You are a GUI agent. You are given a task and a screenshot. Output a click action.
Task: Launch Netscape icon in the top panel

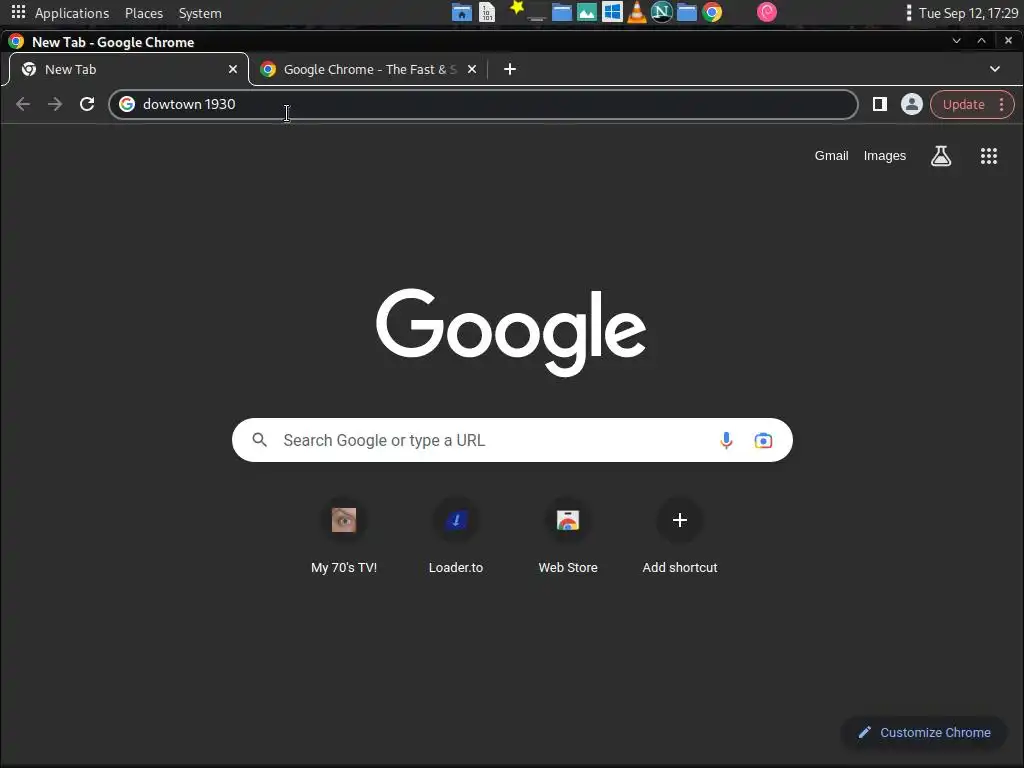pyautogui.click(x=662, y=12)
